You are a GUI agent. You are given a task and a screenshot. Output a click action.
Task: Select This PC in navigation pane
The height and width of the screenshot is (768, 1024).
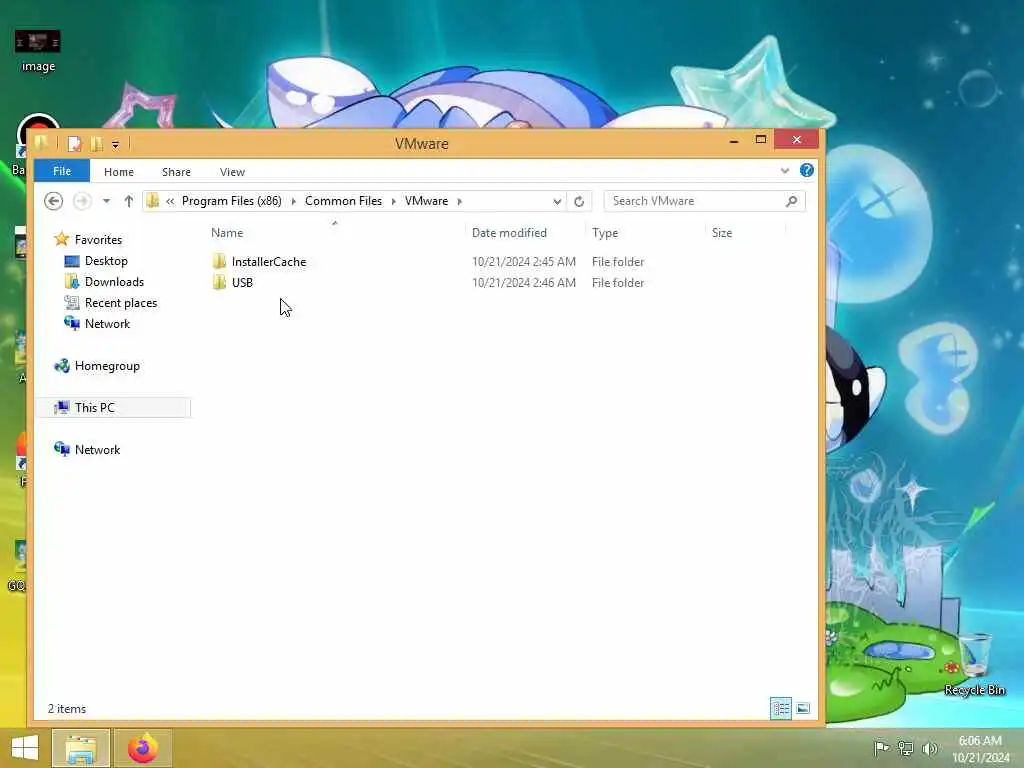[95, 408]
